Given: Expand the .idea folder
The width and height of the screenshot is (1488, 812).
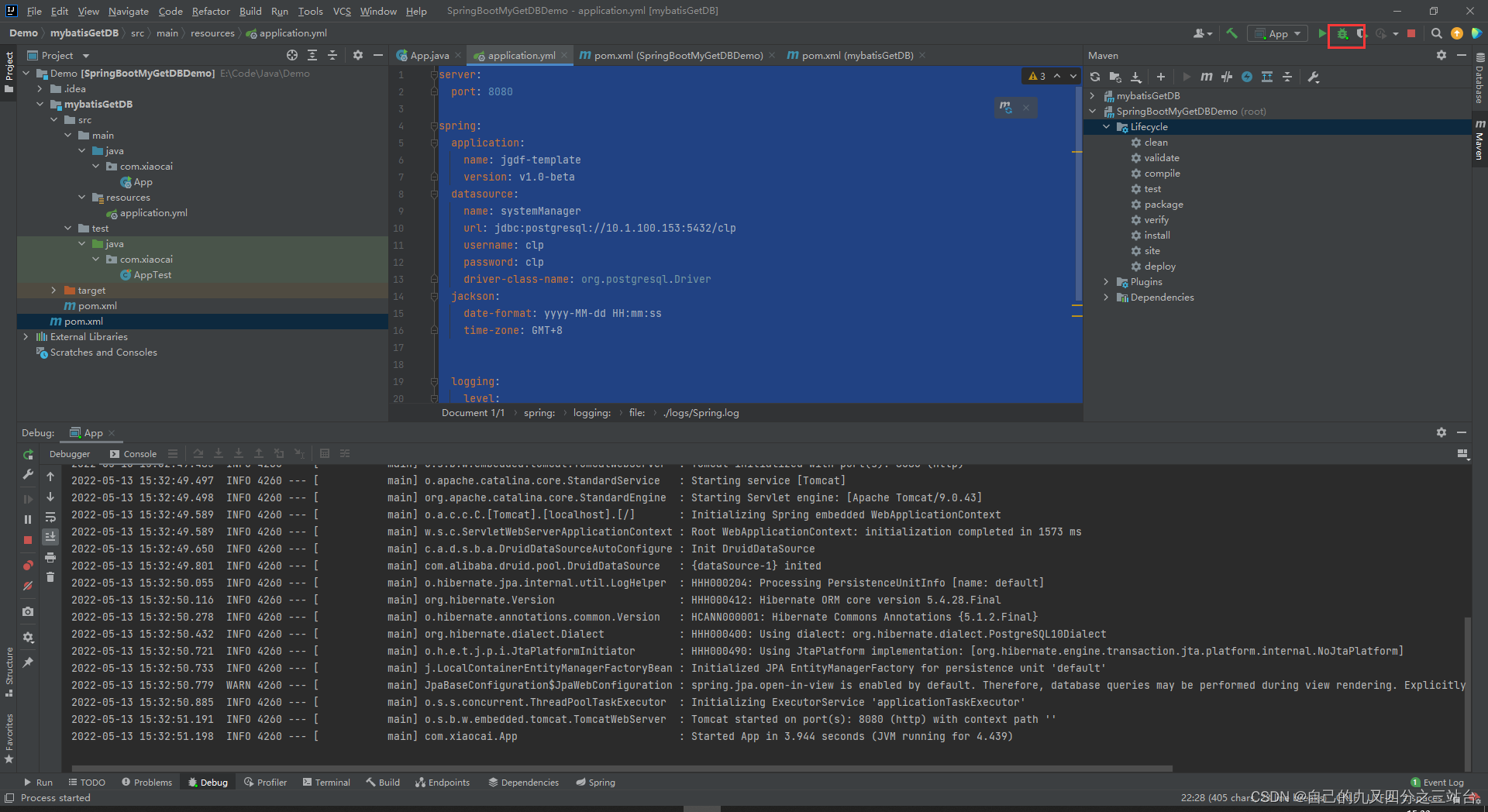Looking at the screenshot, I should 40,89.
